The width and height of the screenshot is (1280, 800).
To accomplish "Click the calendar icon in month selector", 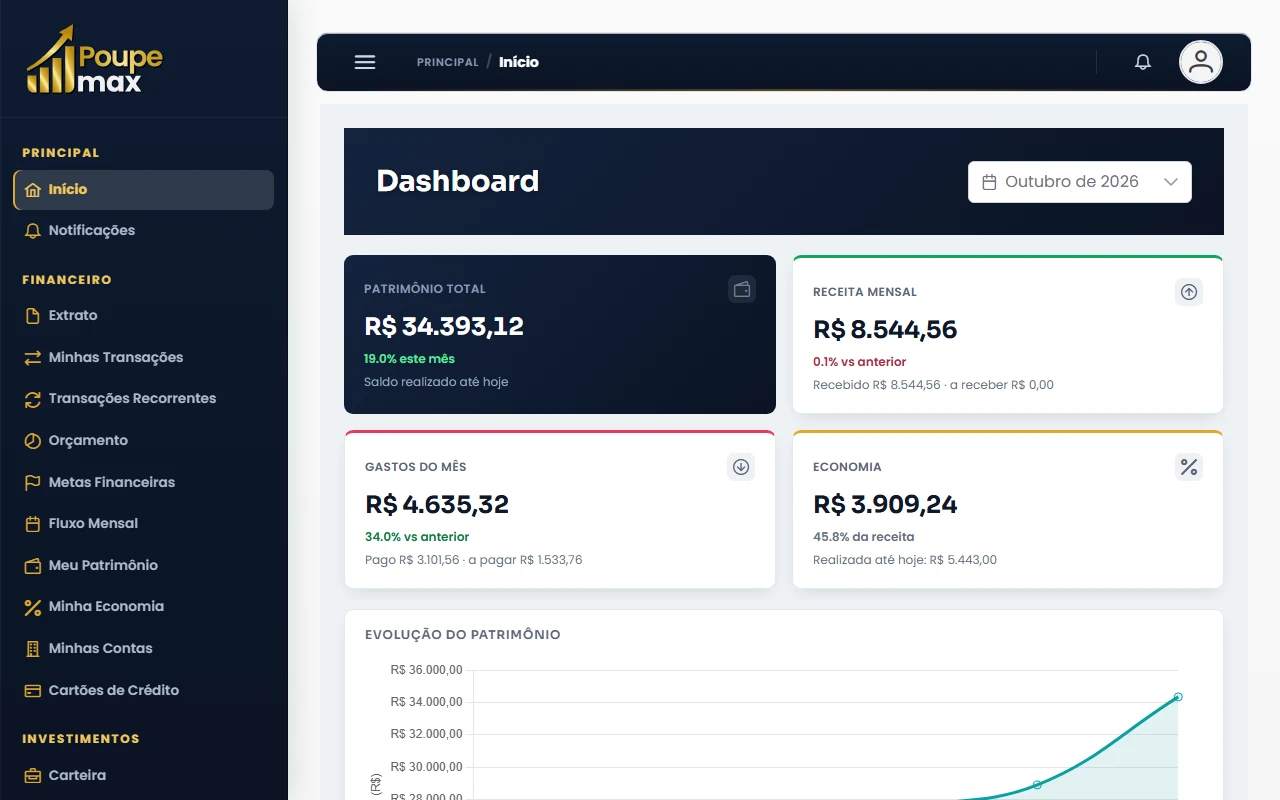I will (990, 182).
